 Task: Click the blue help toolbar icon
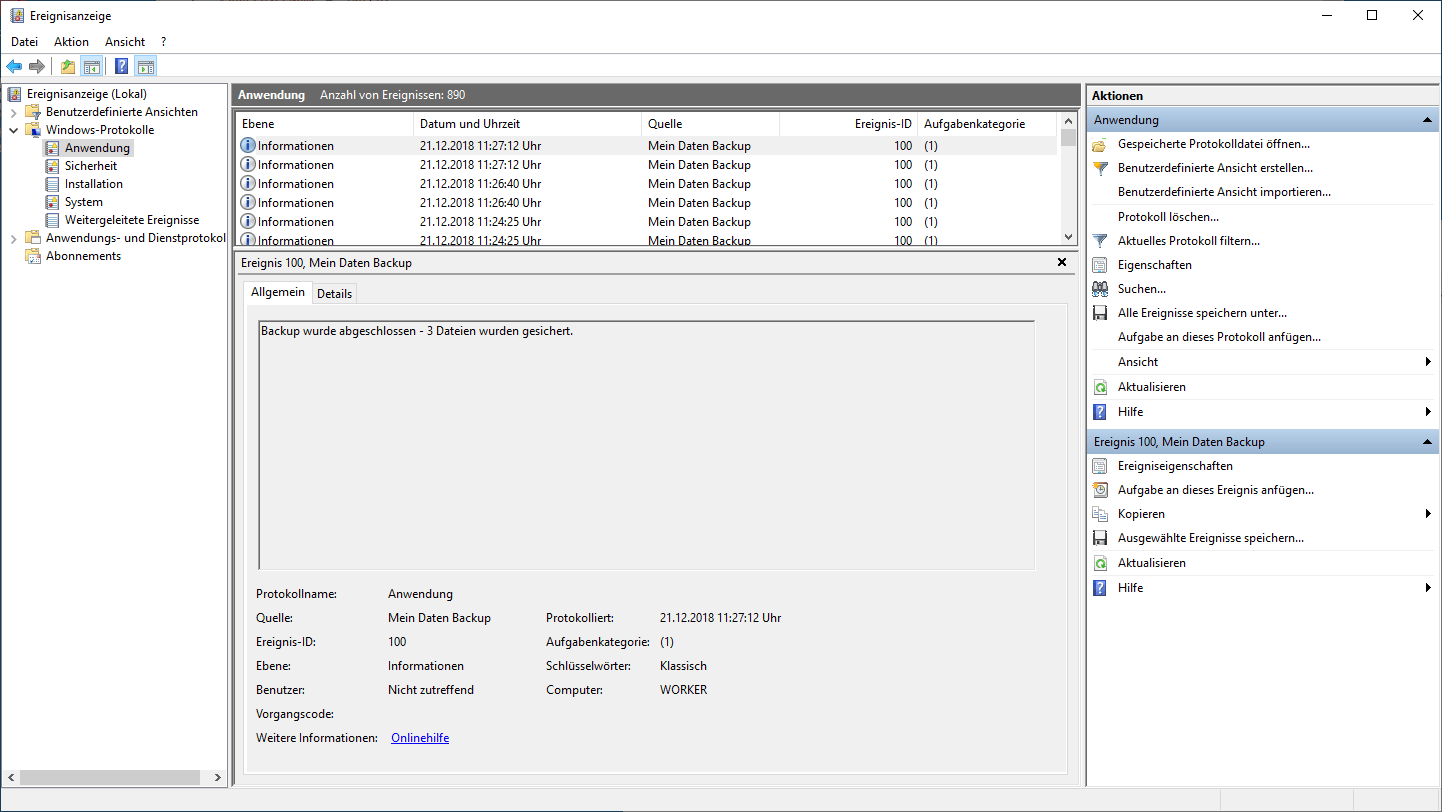tap(121, 67)
